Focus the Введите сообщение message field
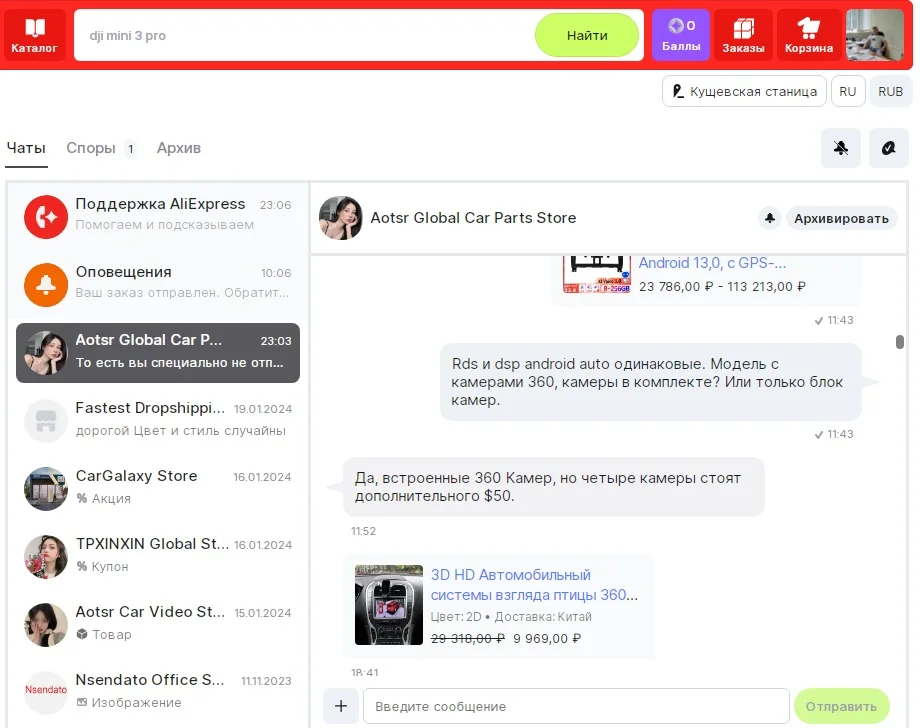 click(x=576, y=706)
